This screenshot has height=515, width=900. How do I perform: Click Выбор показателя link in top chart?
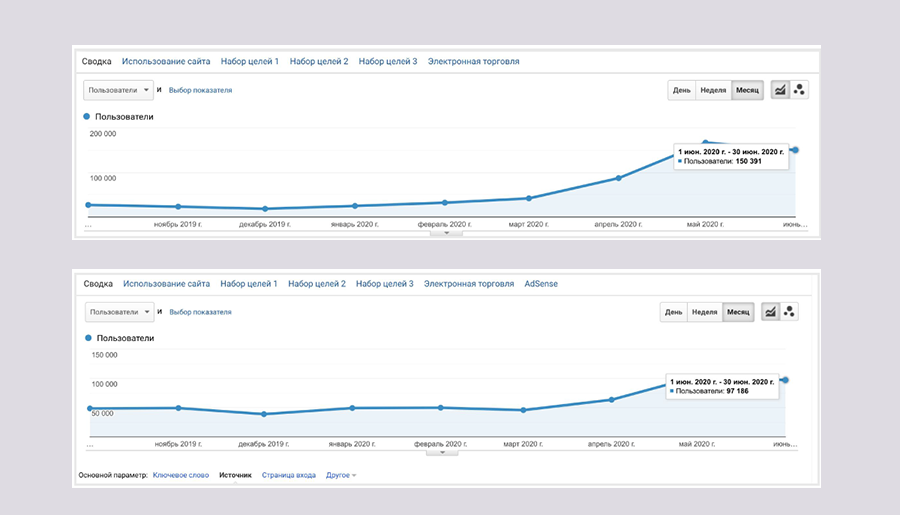point(200,90)
